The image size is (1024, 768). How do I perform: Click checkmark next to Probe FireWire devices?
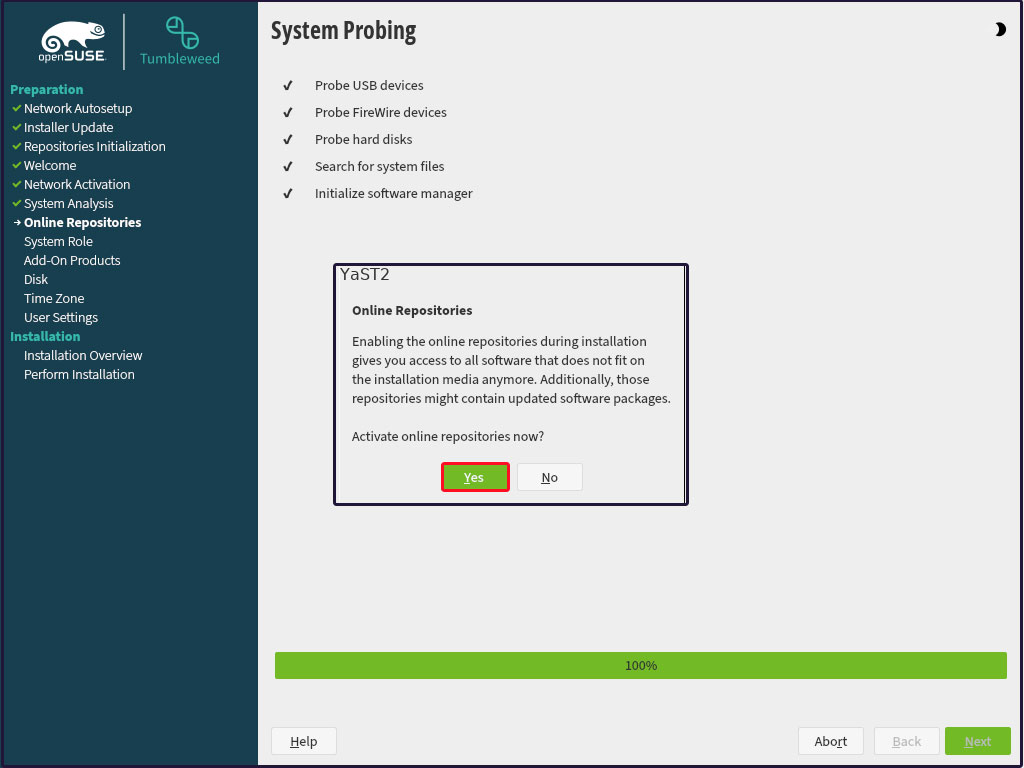(287, 112)
